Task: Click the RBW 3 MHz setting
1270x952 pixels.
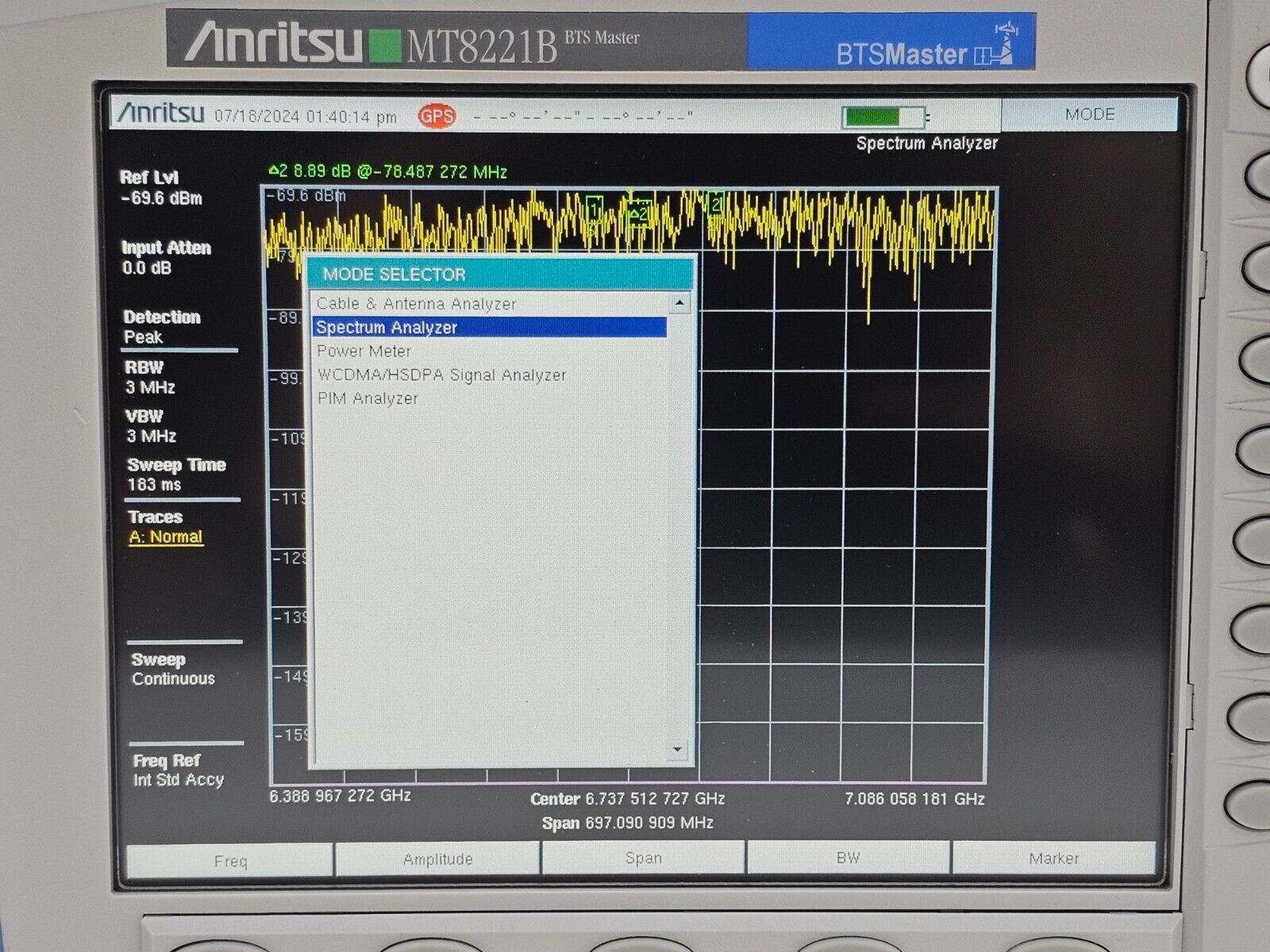Action: (150, 378)
